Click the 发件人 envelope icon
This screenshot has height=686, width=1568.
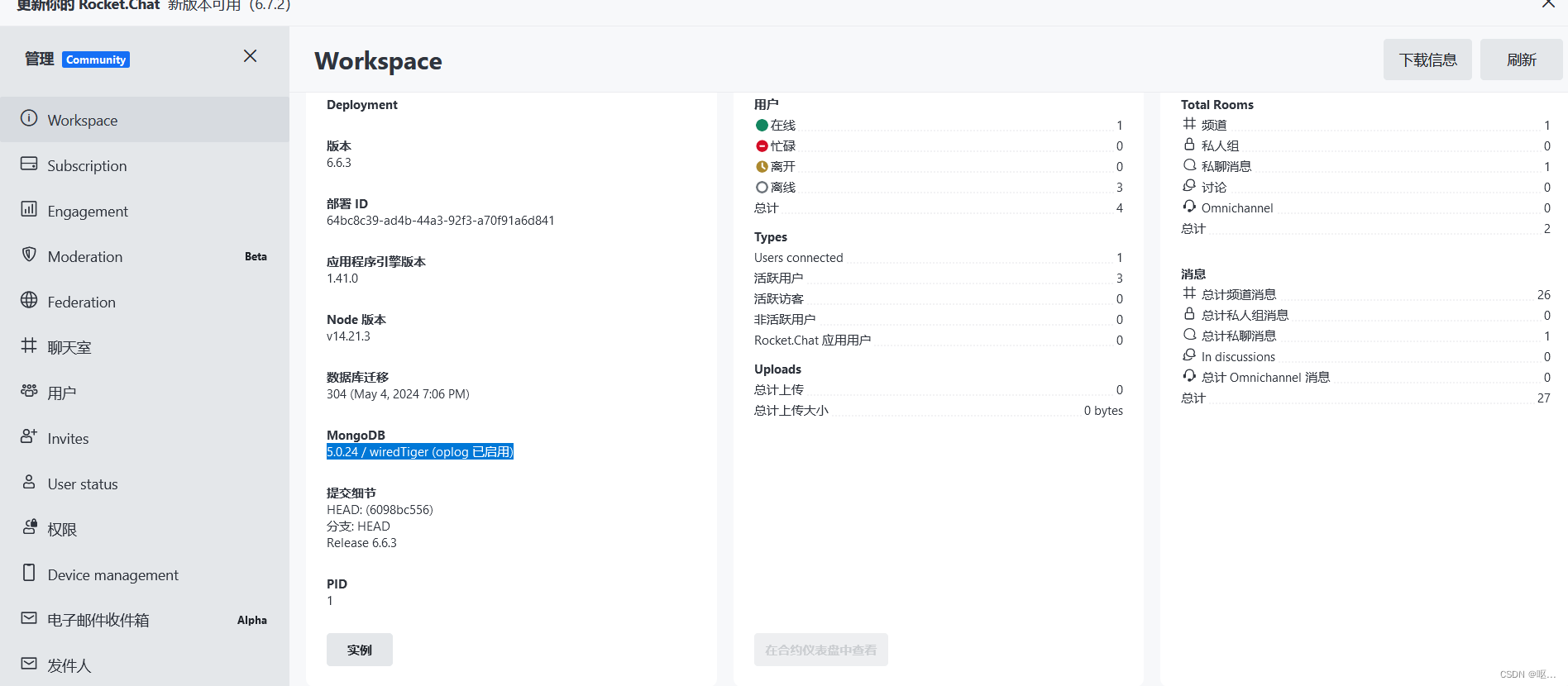[x=29, y=664]
